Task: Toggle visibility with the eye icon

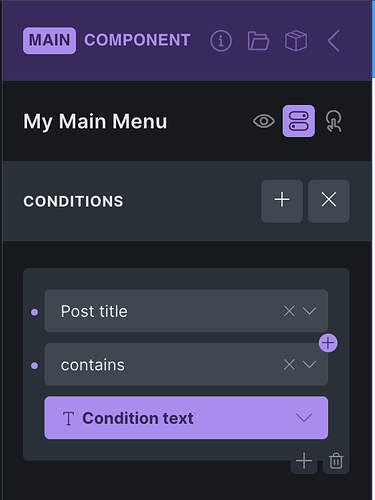Action: pos(264,121)
